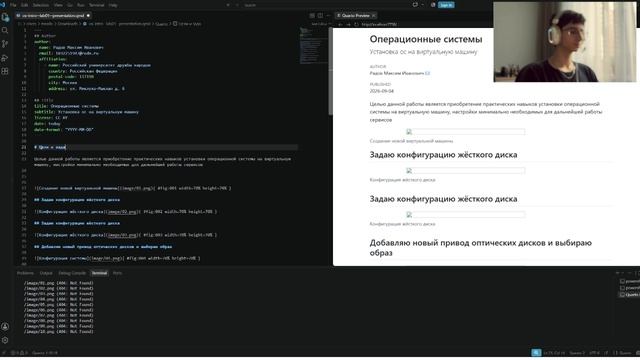Switch to the Output panel tab
The width and height of the screenshot is (640, 360).
tap(46, 273)
